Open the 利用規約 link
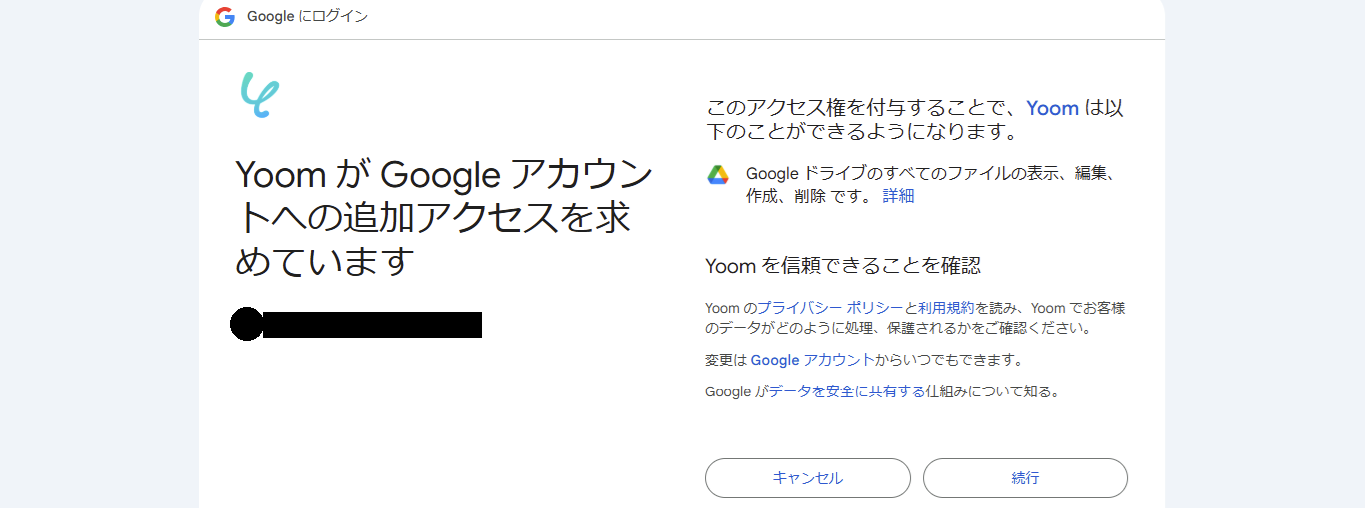The height and width of the screenshot is (508, 1365). 945,308
